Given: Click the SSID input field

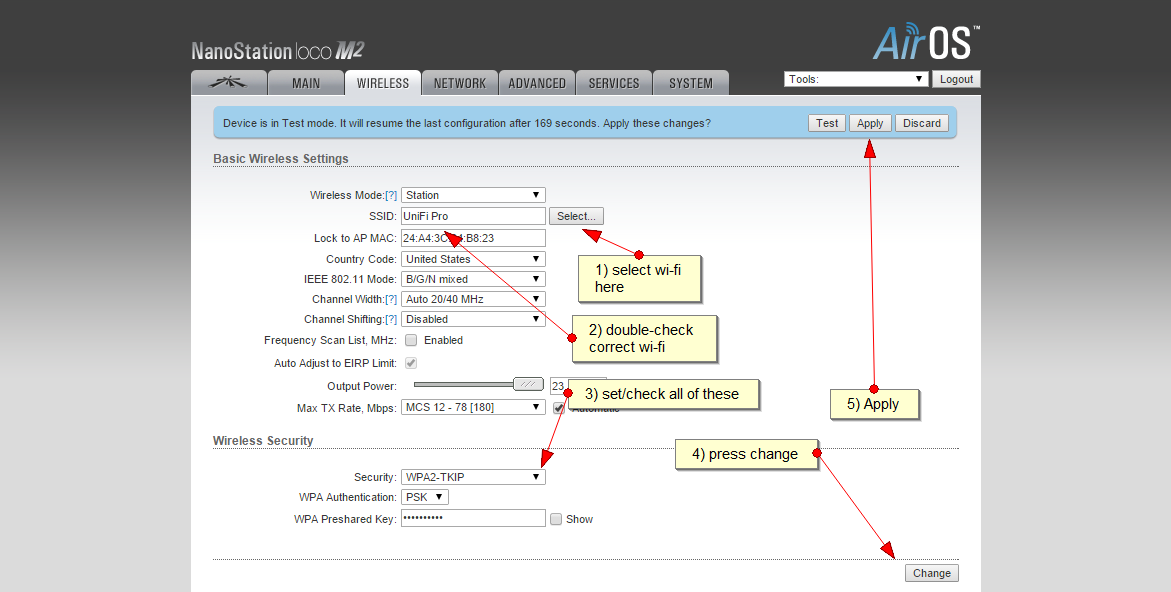Looking at the screenshot, I should tap(473, 216).
